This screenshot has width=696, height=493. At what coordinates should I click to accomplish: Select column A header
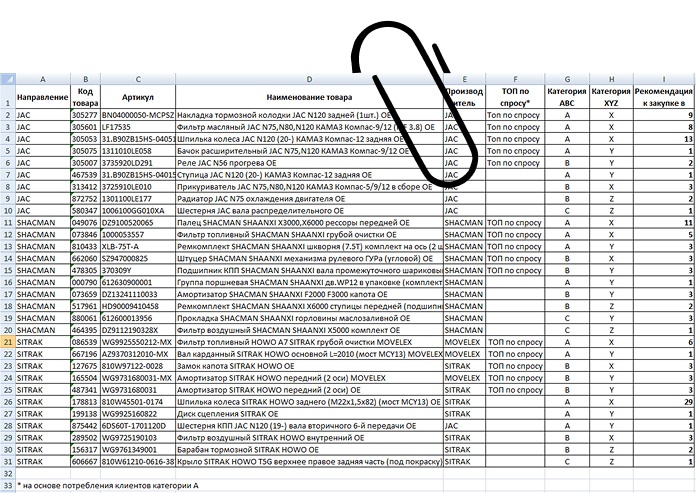point(43,79)
